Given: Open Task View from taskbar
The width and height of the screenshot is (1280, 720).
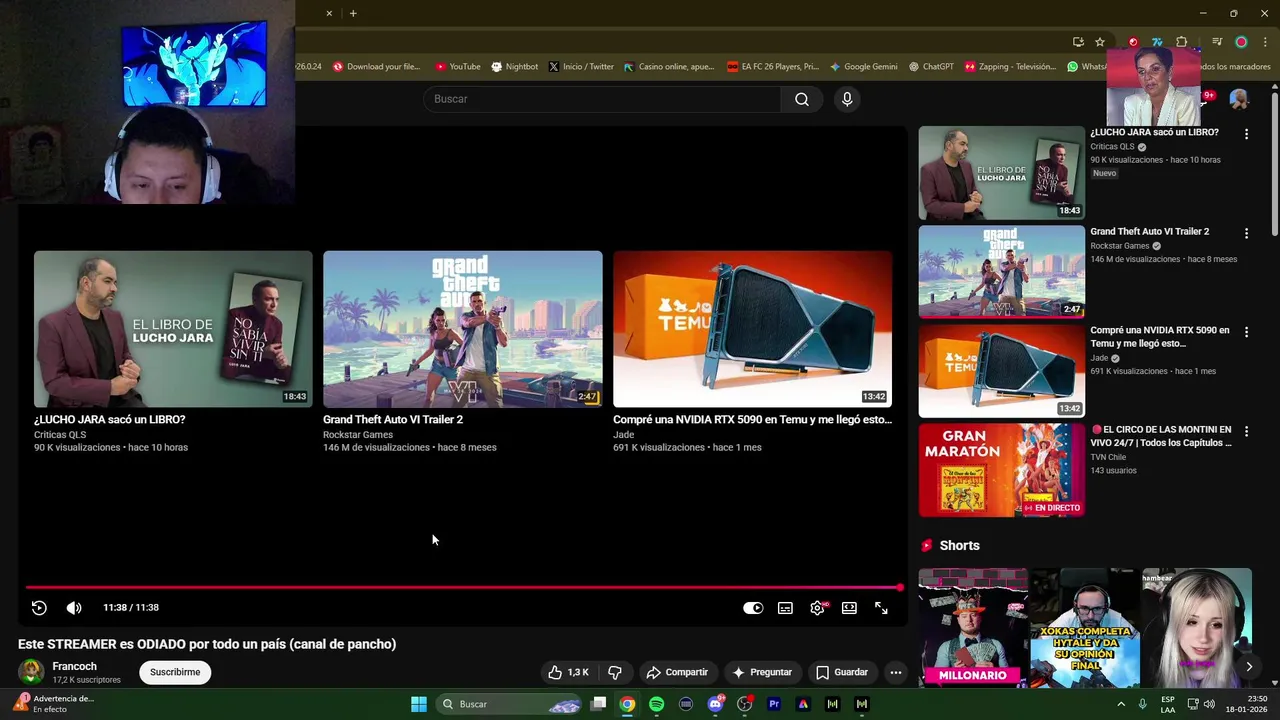Looking at the screenshot, I should [x=598, y=704].
